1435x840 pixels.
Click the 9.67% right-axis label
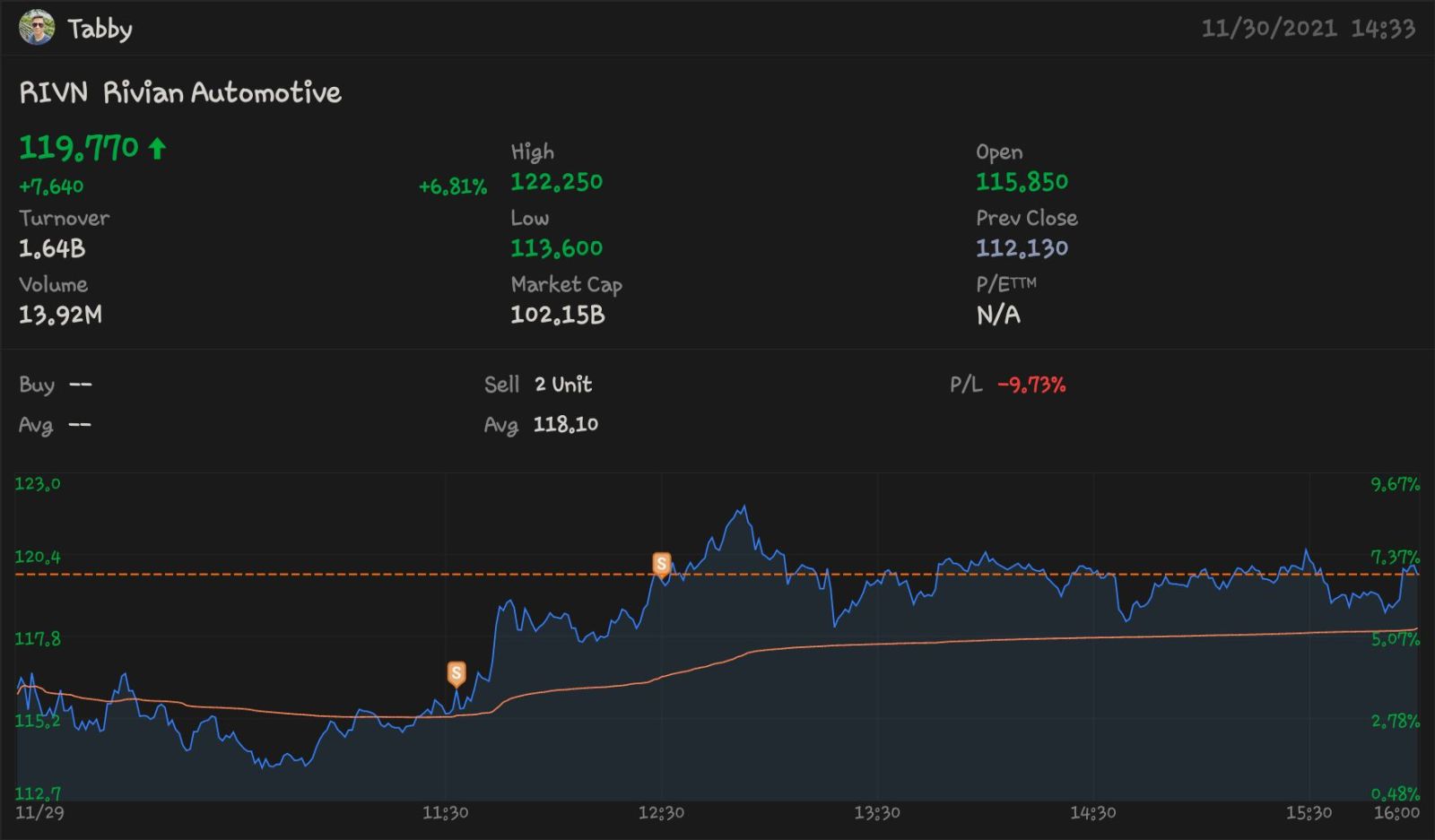[x=1396, y=485]
